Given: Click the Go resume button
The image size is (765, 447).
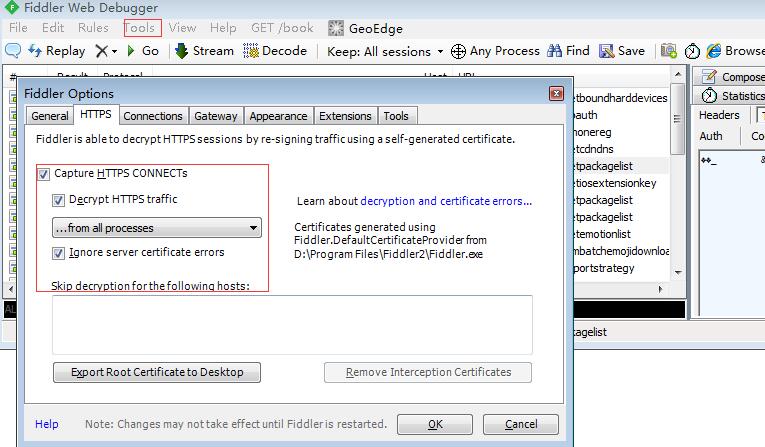Looking at the screenshot, I should (x=142, y=51).
